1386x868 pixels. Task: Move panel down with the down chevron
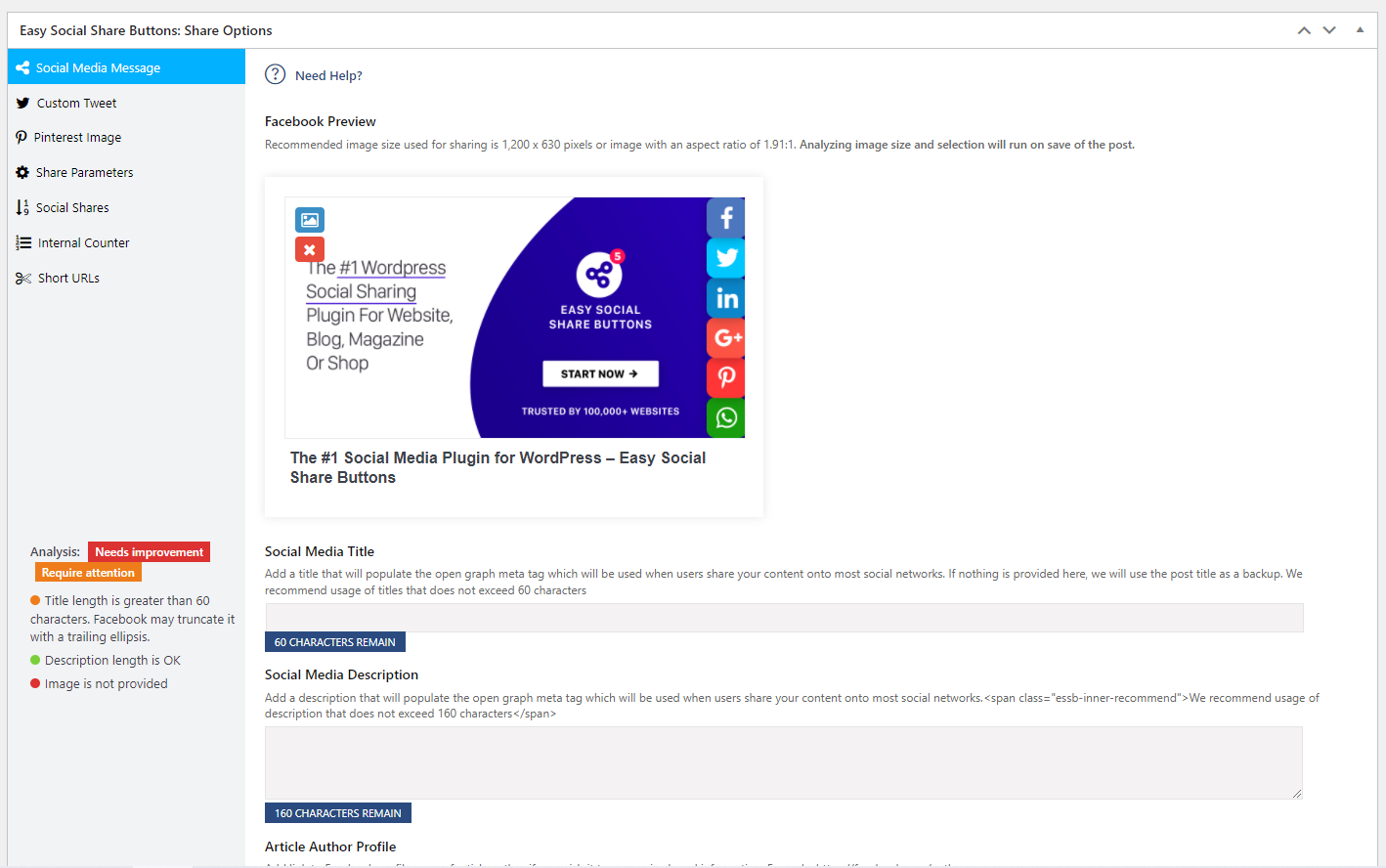pyautogui.click(x=1329, y=30)
